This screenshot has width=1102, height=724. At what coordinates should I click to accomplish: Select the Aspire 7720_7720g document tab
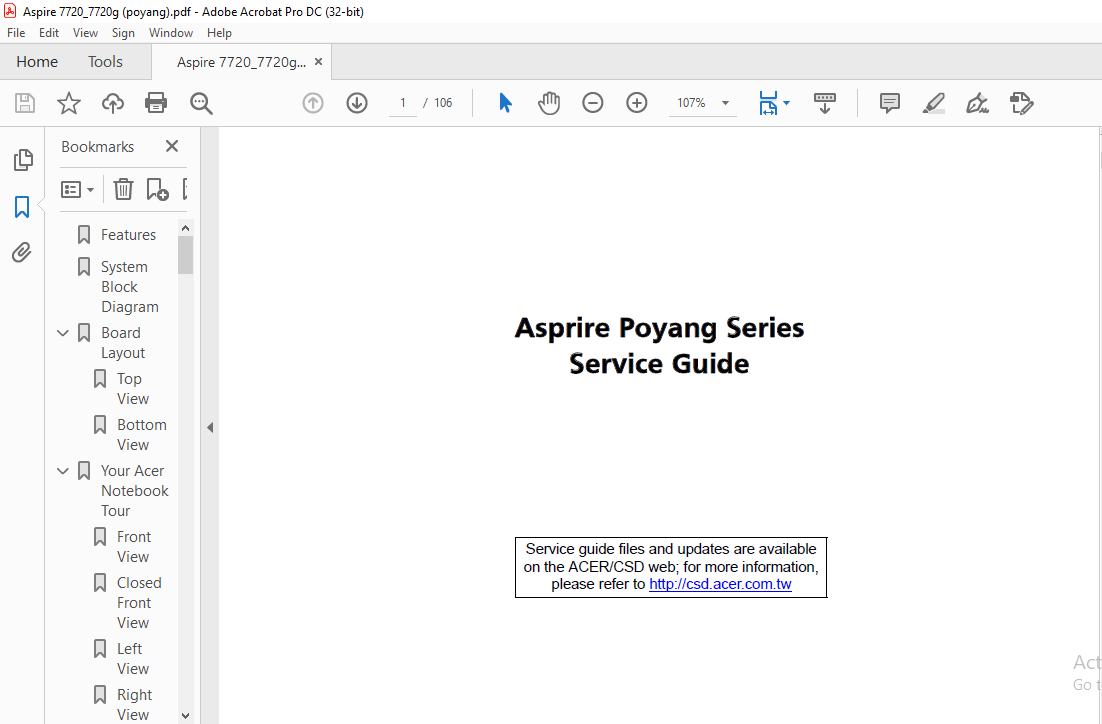coord(241,63)
